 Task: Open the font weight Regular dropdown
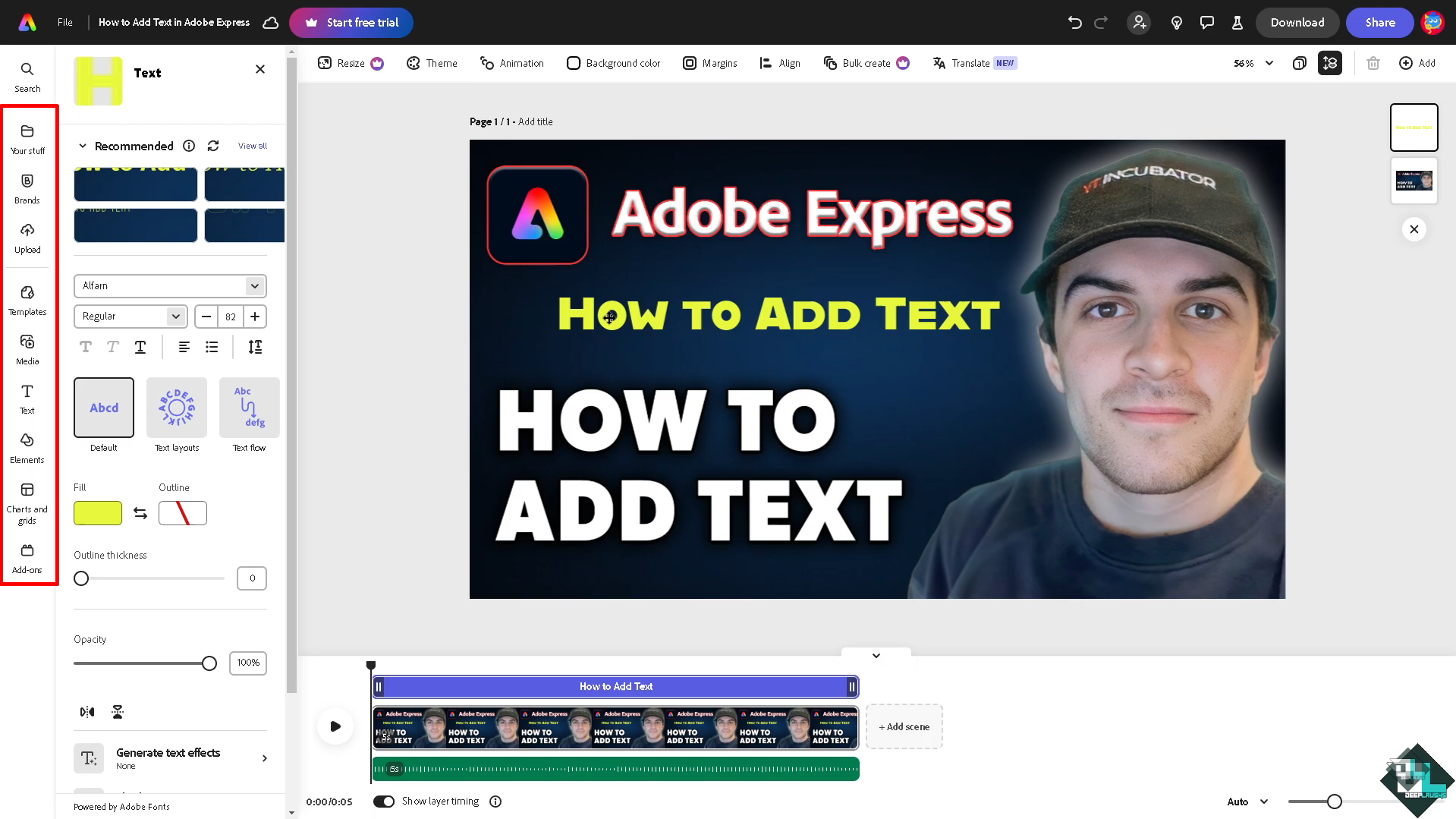pos(130,317)
